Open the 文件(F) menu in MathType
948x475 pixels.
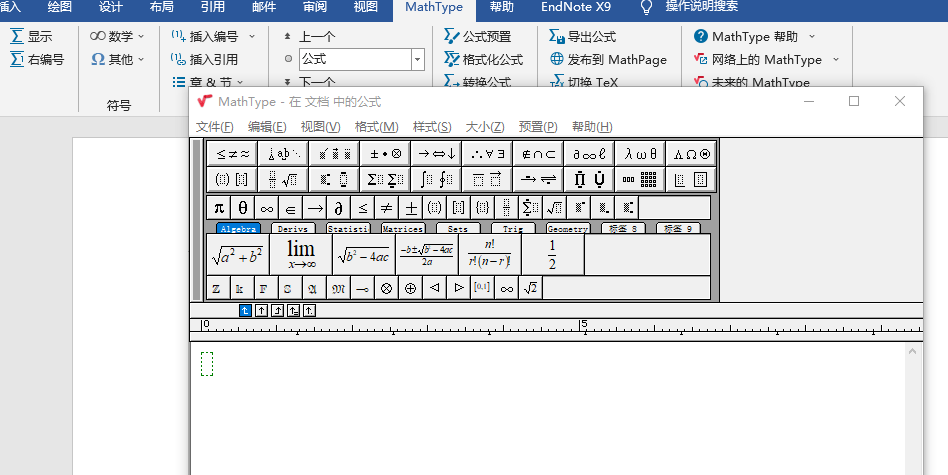click(x=215, y=126)
